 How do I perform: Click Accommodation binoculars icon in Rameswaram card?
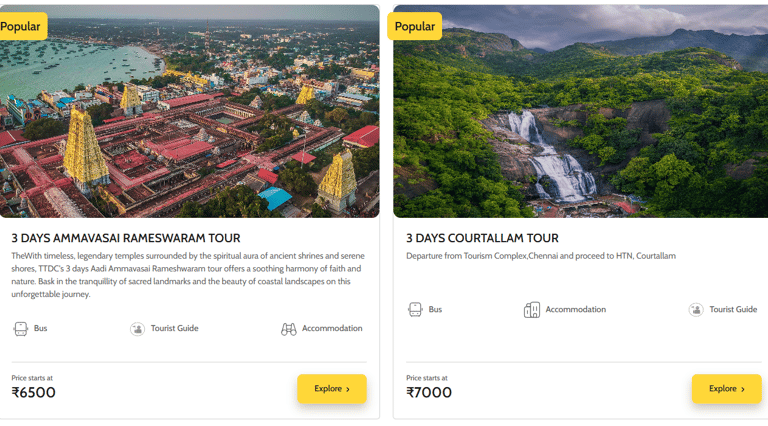[289, 329]
